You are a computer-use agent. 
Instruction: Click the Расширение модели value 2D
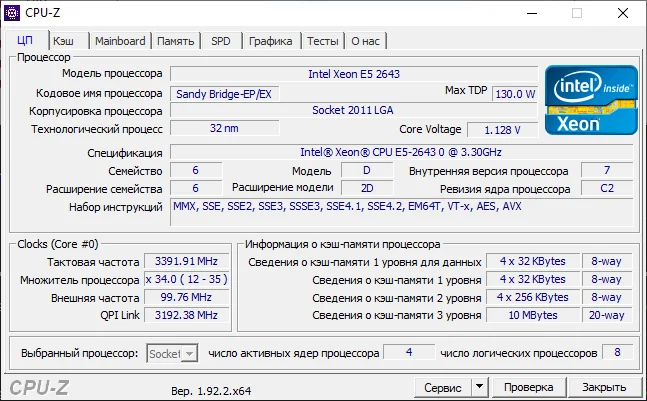pos(367,189)
